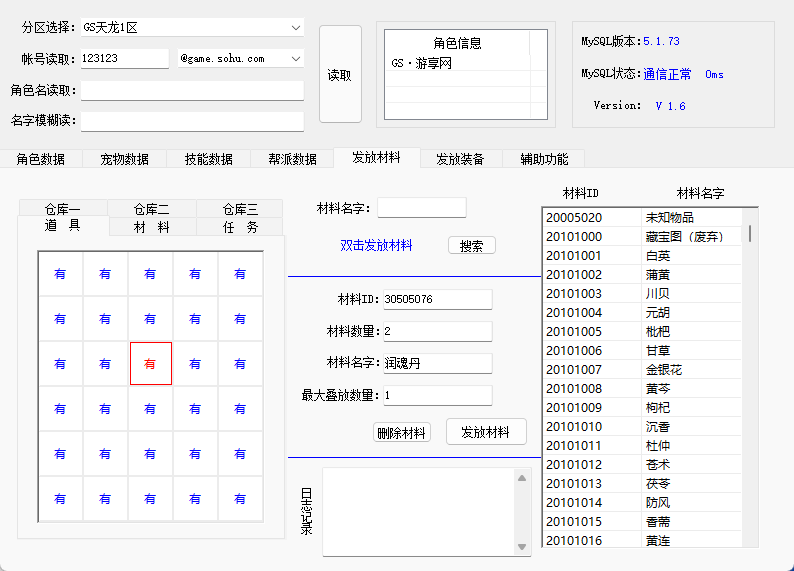
Task: Open the 宠物数据 tab
Action: (x=125, y=159)
